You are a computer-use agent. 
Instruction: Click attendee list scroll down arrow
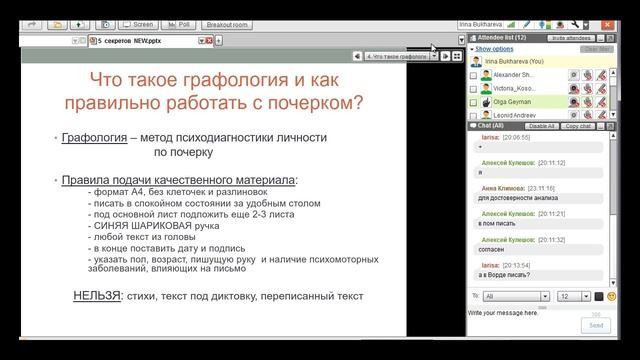(x=613, y=115)
